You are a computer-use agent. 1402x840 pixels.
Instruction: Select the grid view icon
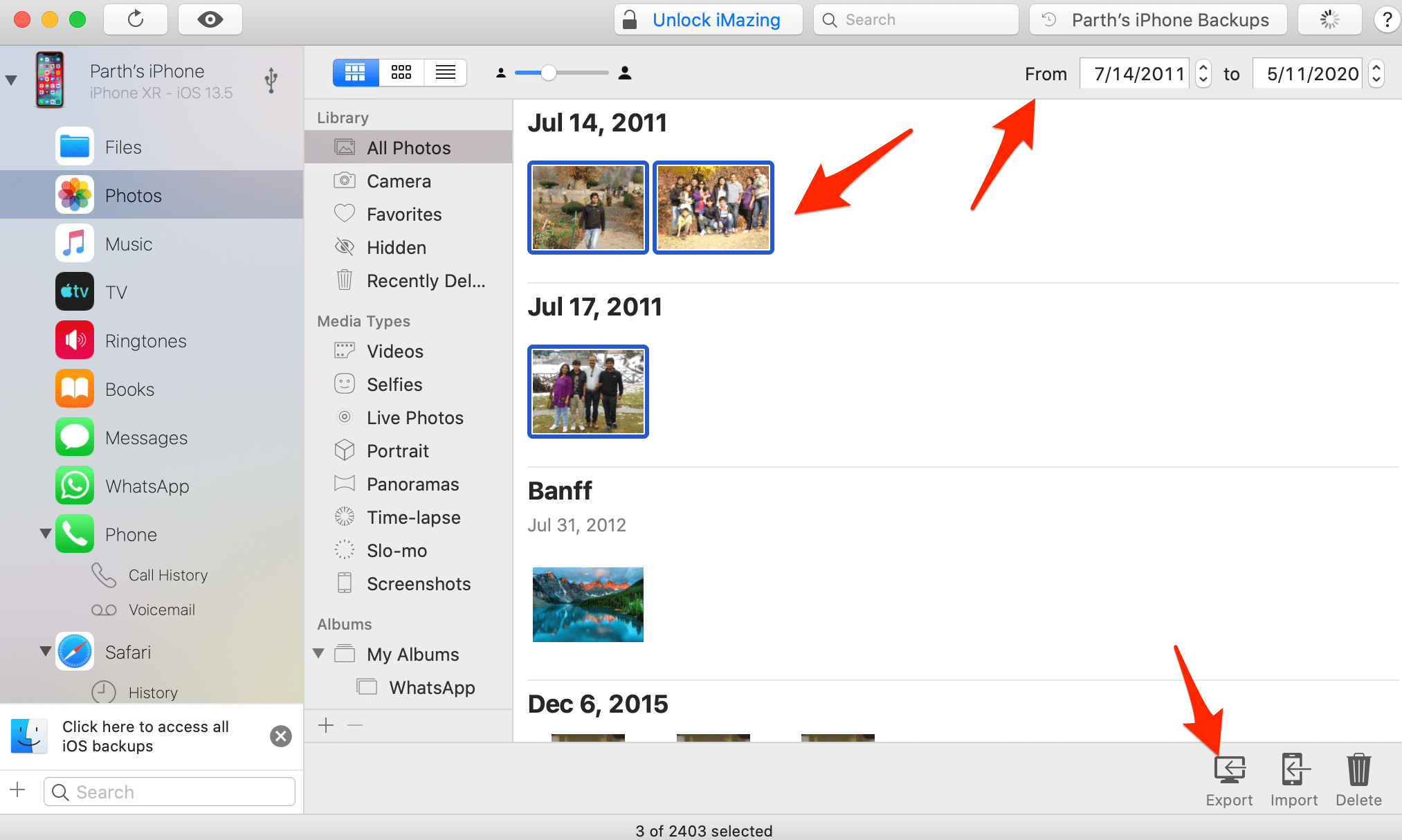coord(400,73)
